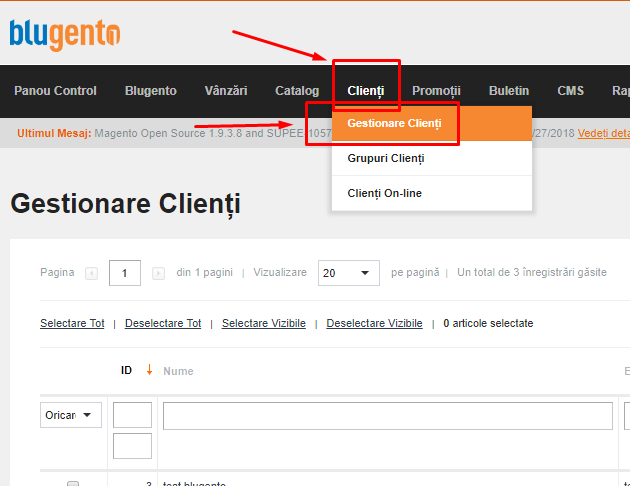Focus the ID from filter field
Screen dimensions: 630x486
[x=132, y=415]
